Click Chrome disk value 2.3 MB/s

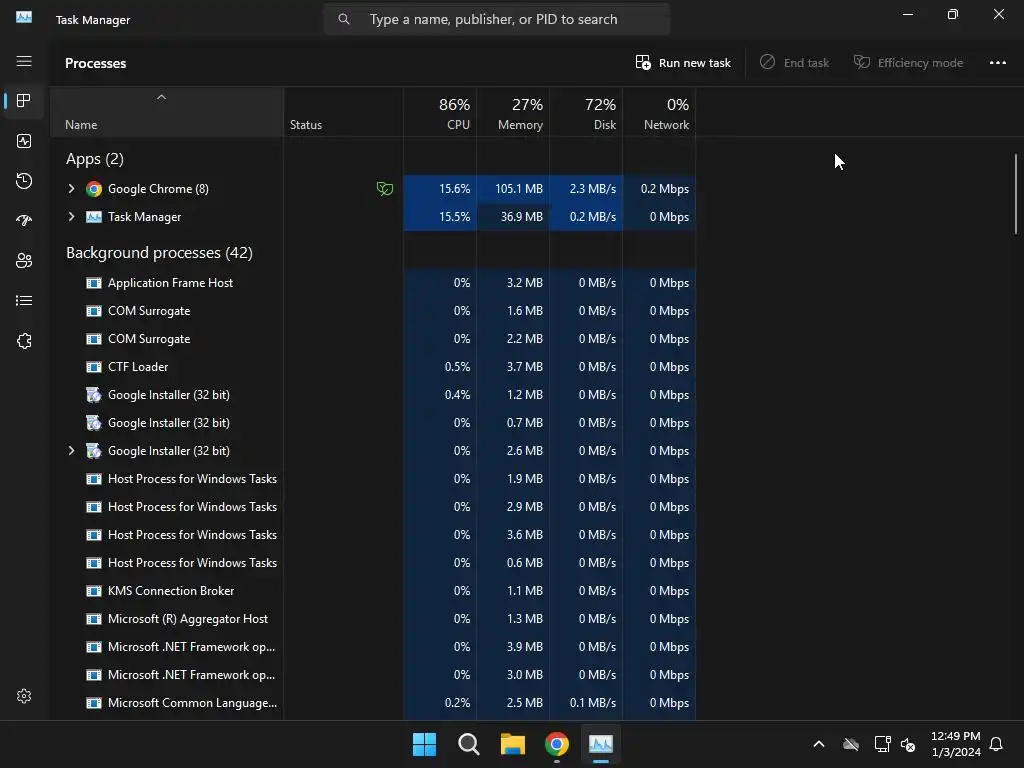[x=592, y=189]
